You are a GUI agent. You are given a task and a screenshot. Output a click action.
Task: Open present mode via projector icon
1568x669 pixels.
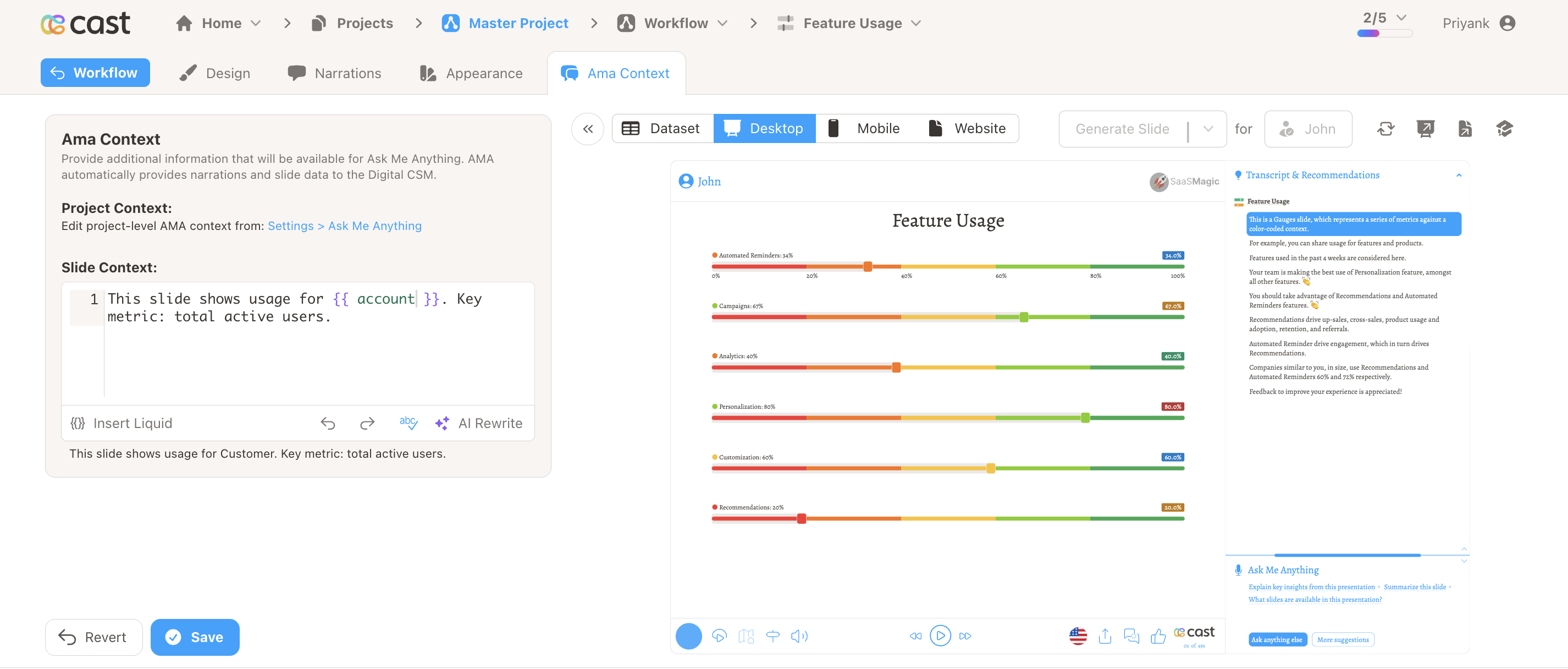coord(1426,129)
